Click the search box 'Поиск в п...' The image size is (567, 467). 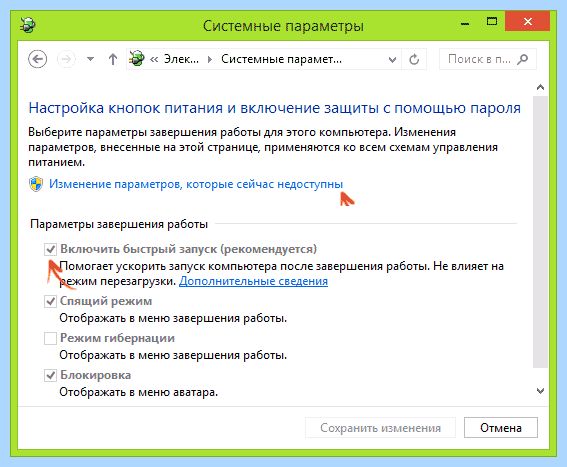pyautogui.click(x=487, y=59)
